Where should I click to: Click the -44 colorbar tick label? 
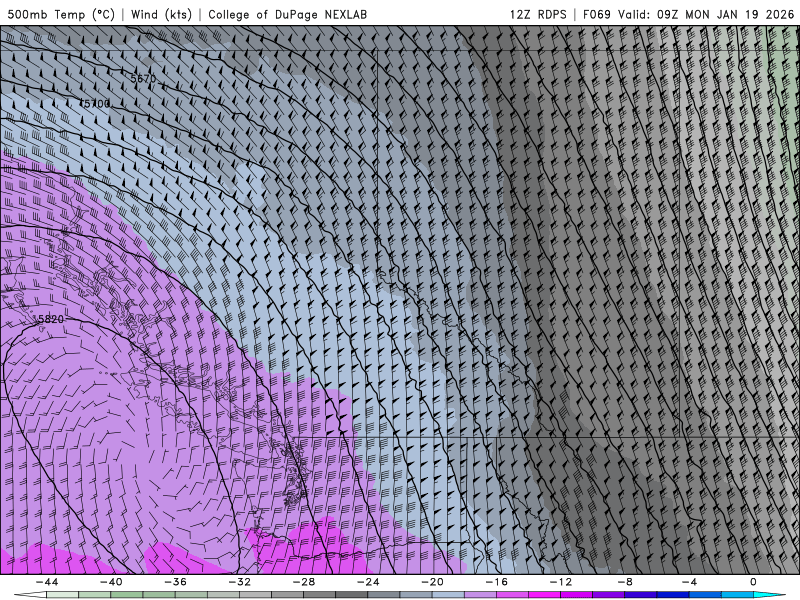47,582
